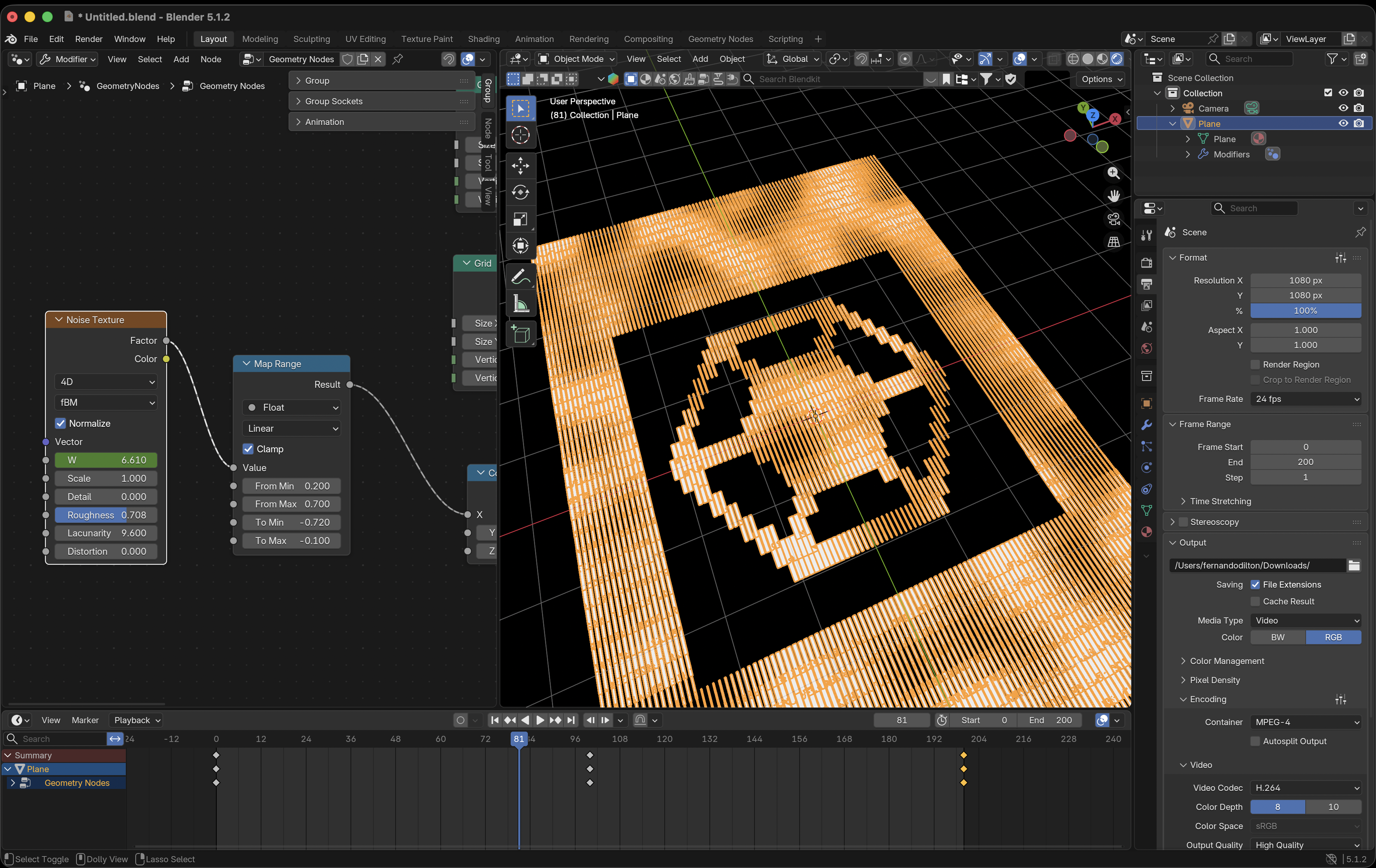This screenshot has width=1376, height=868.
Task: Open the Material properties tab icon
Action: click(1146, 532)
